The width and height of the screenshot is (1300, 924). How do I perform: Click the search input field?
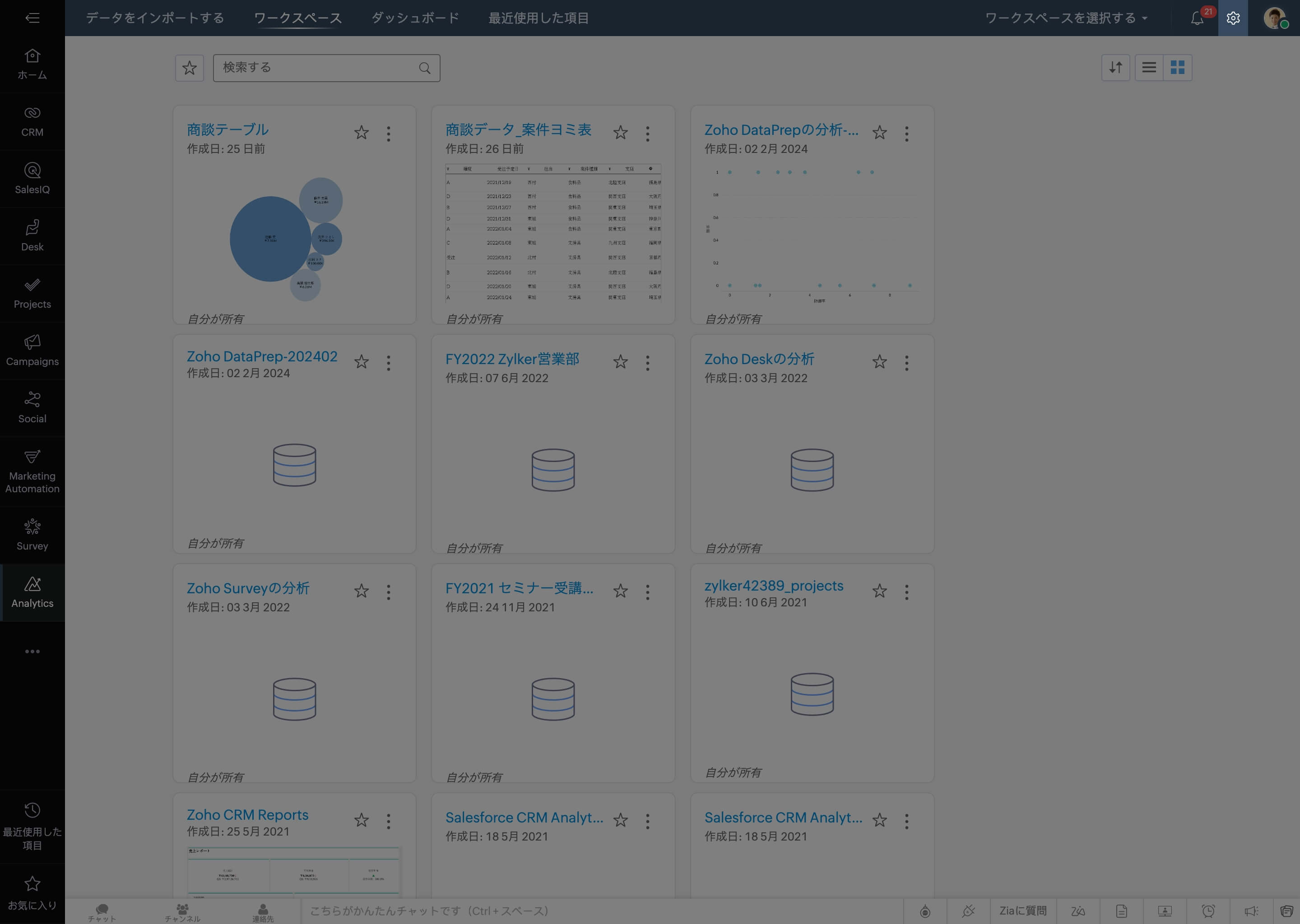pos(326,67)
